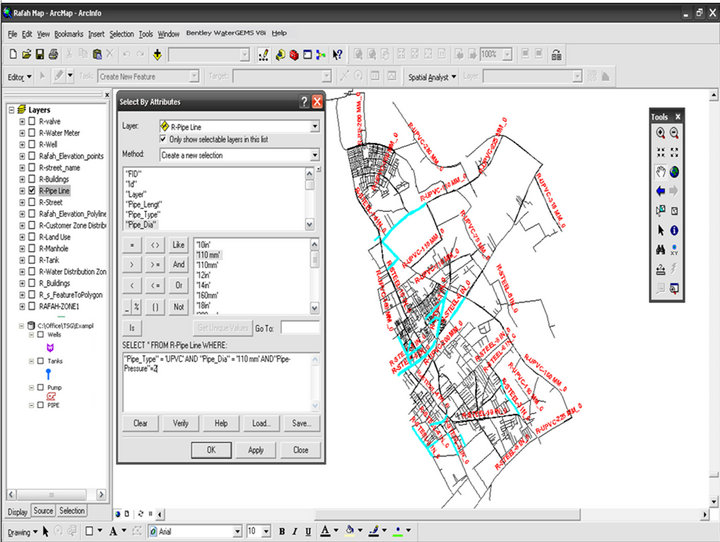Open the Find binoculars tool
The height and width of the screenshot is (542, 720).
point(659,250)
